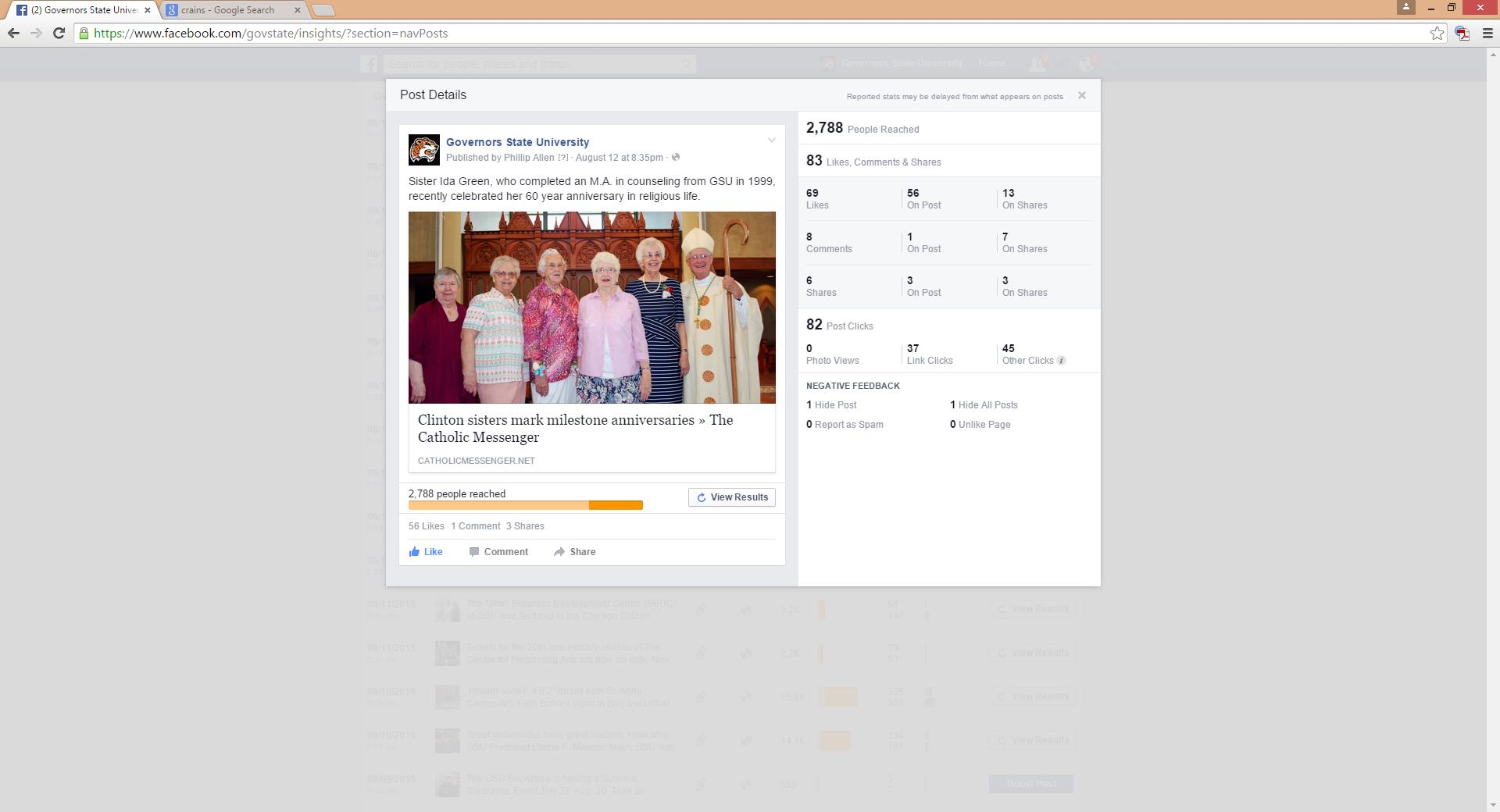
Task: Click the scroll up arrow of page scrollbar
Action: pos(1493,54)
